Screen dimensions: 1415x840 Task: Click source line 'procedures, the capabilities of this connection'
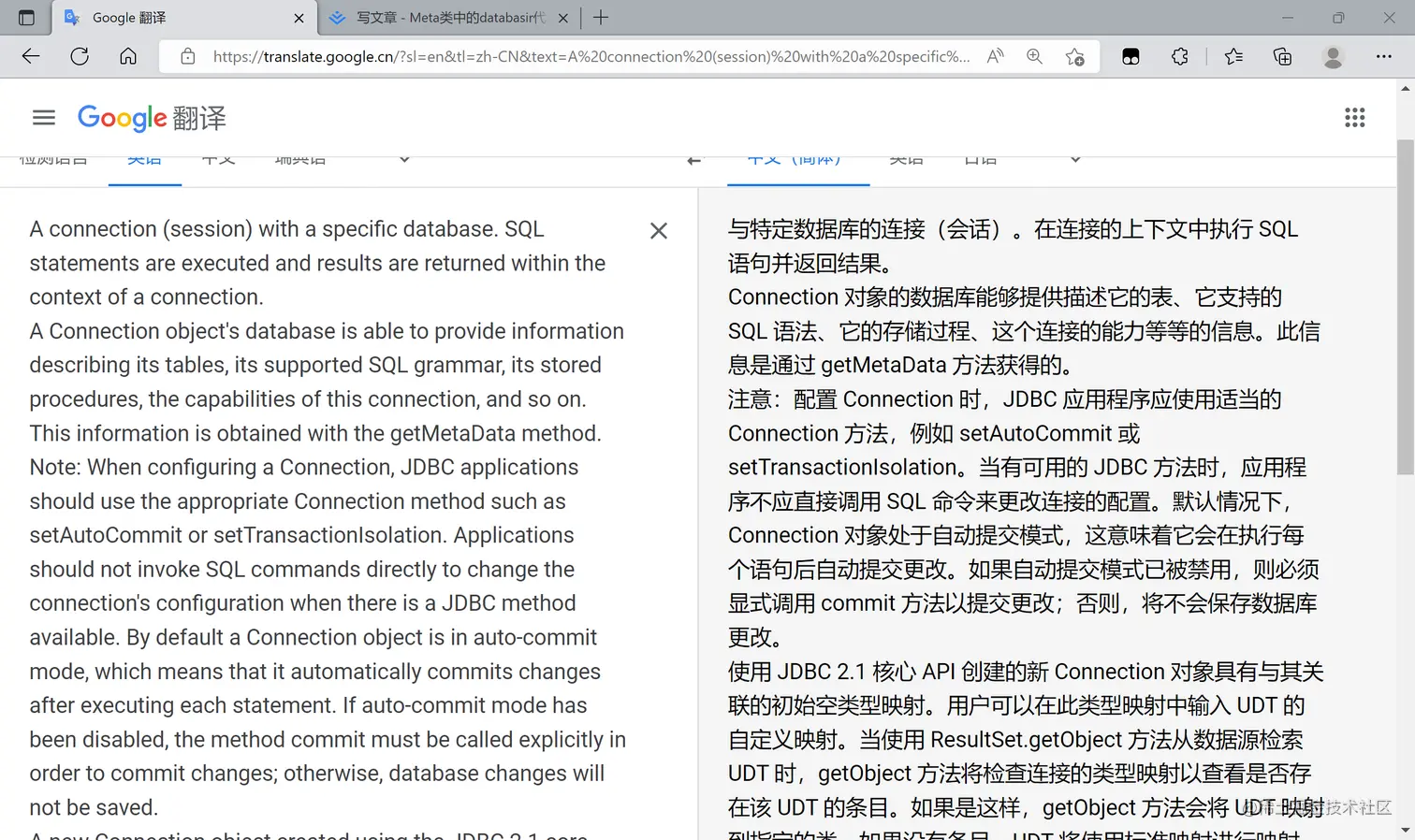[308, 399]
